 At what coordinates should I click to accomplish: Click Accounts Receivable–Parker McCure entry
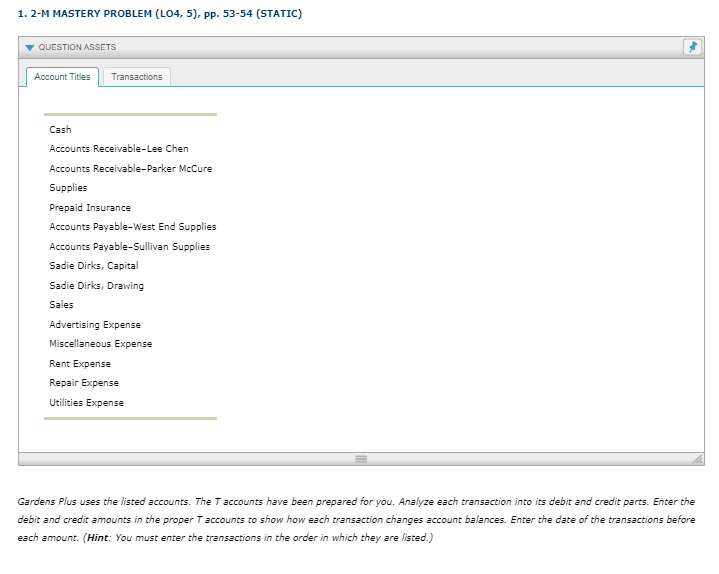[x=131, y=169]
